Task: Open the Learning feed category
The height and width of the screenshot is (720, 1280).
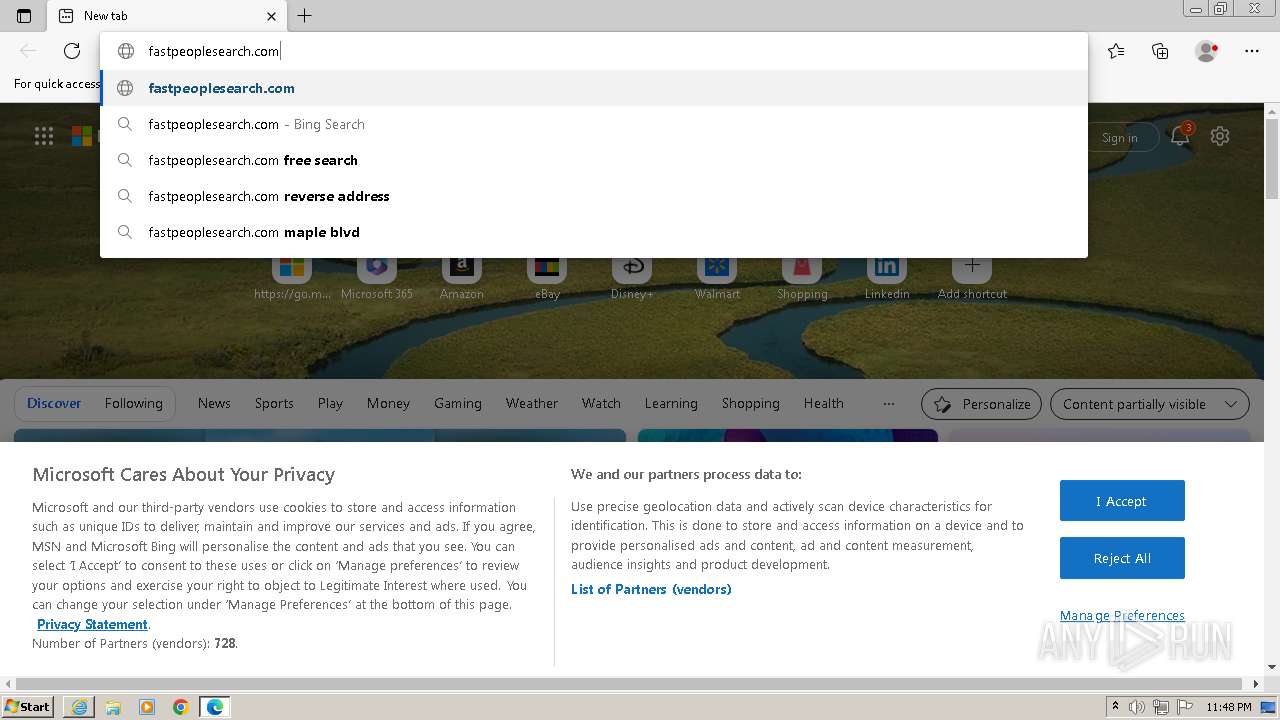Action: coord(671,403)
